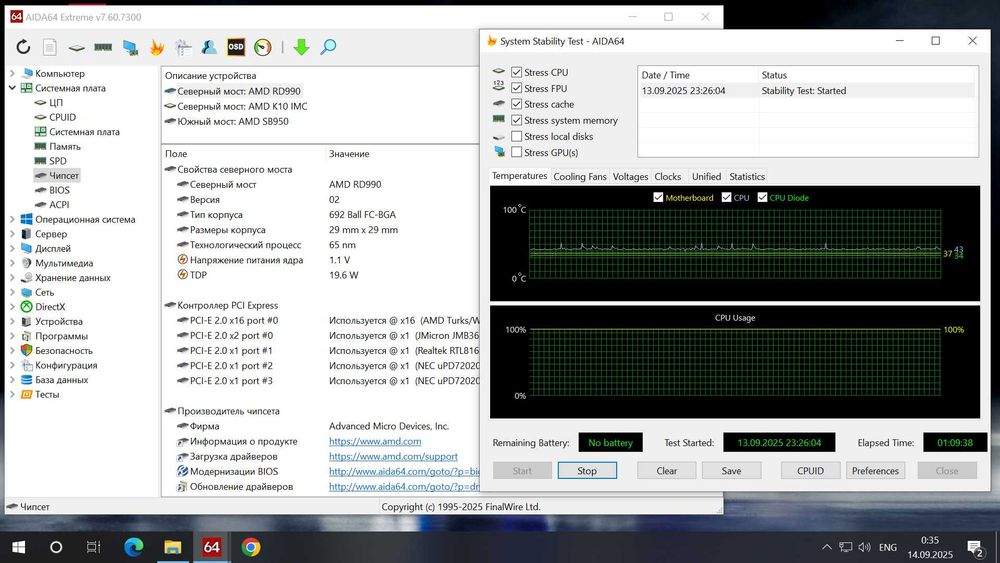Open CPUID button in stability test
1000x563 pixels.
(x=810, y=471)
